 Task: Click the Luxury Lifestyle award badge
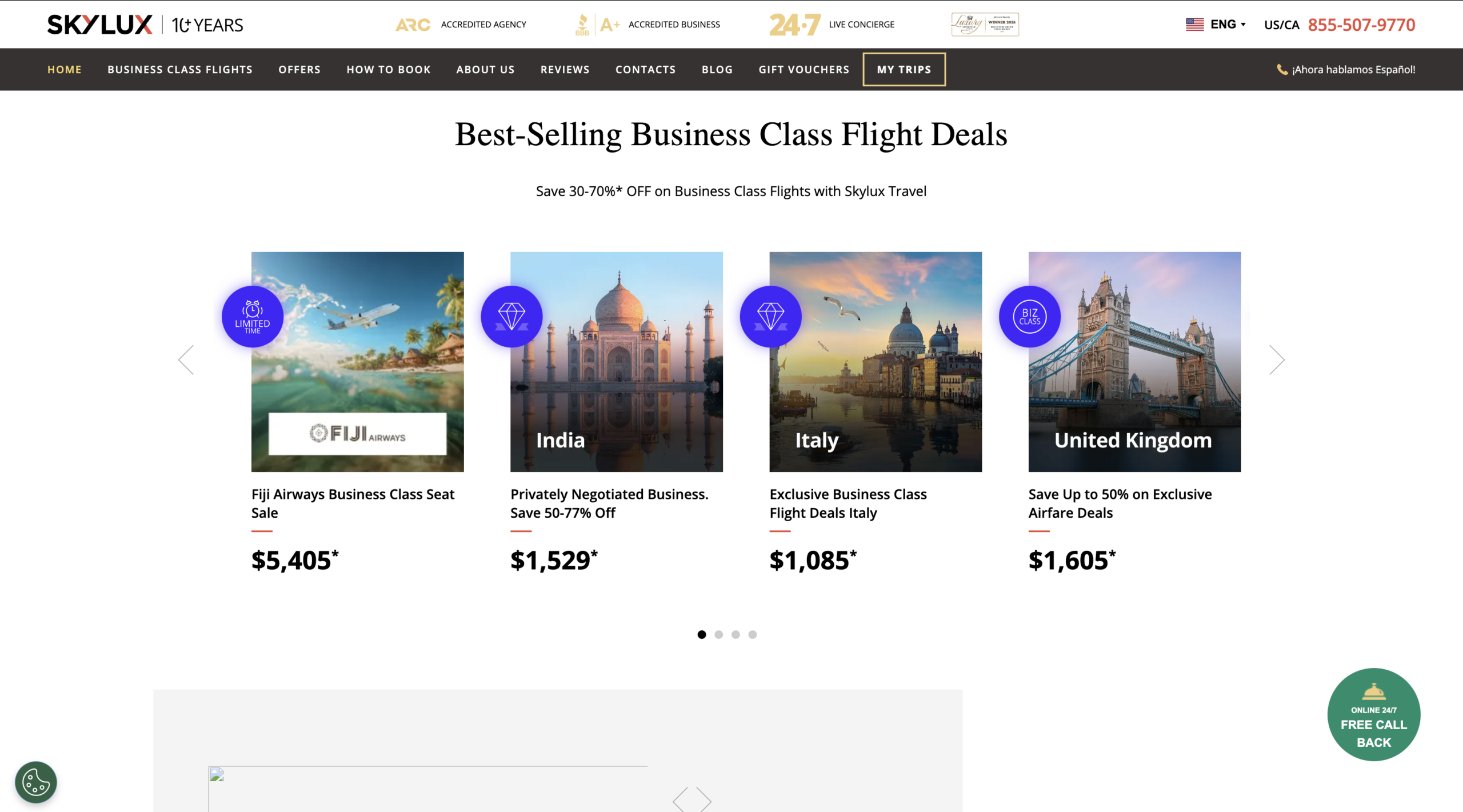click(985, 25)
